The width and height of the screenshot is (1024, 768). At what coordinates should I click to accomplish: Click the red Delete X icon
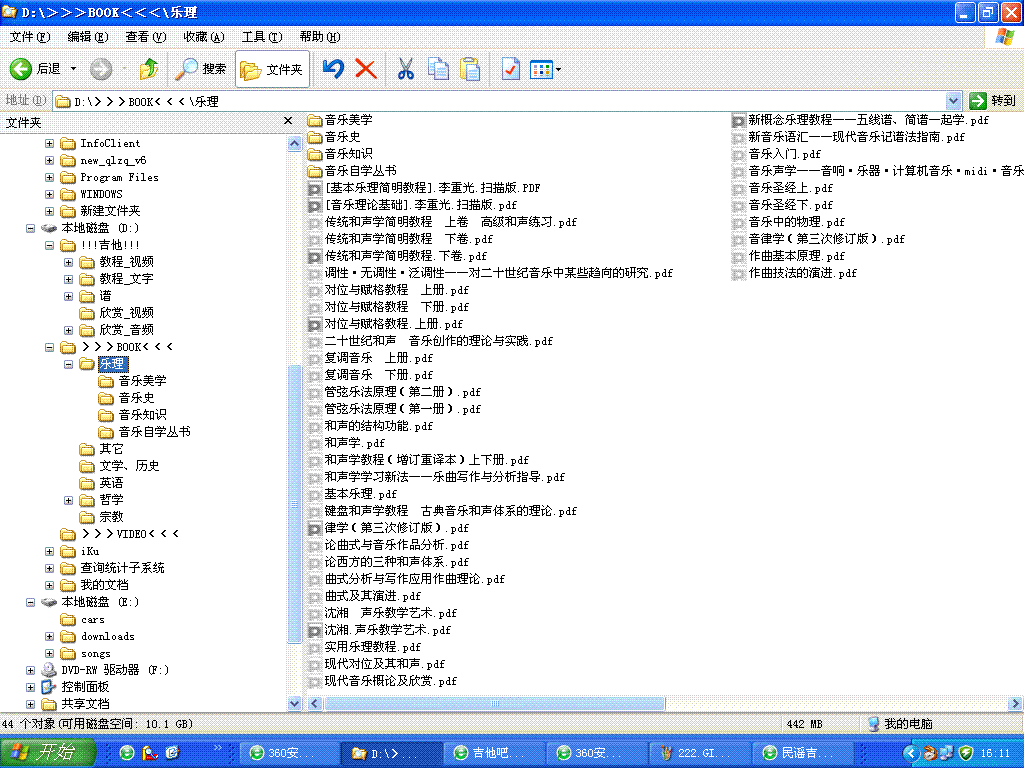tap(366, 69)
